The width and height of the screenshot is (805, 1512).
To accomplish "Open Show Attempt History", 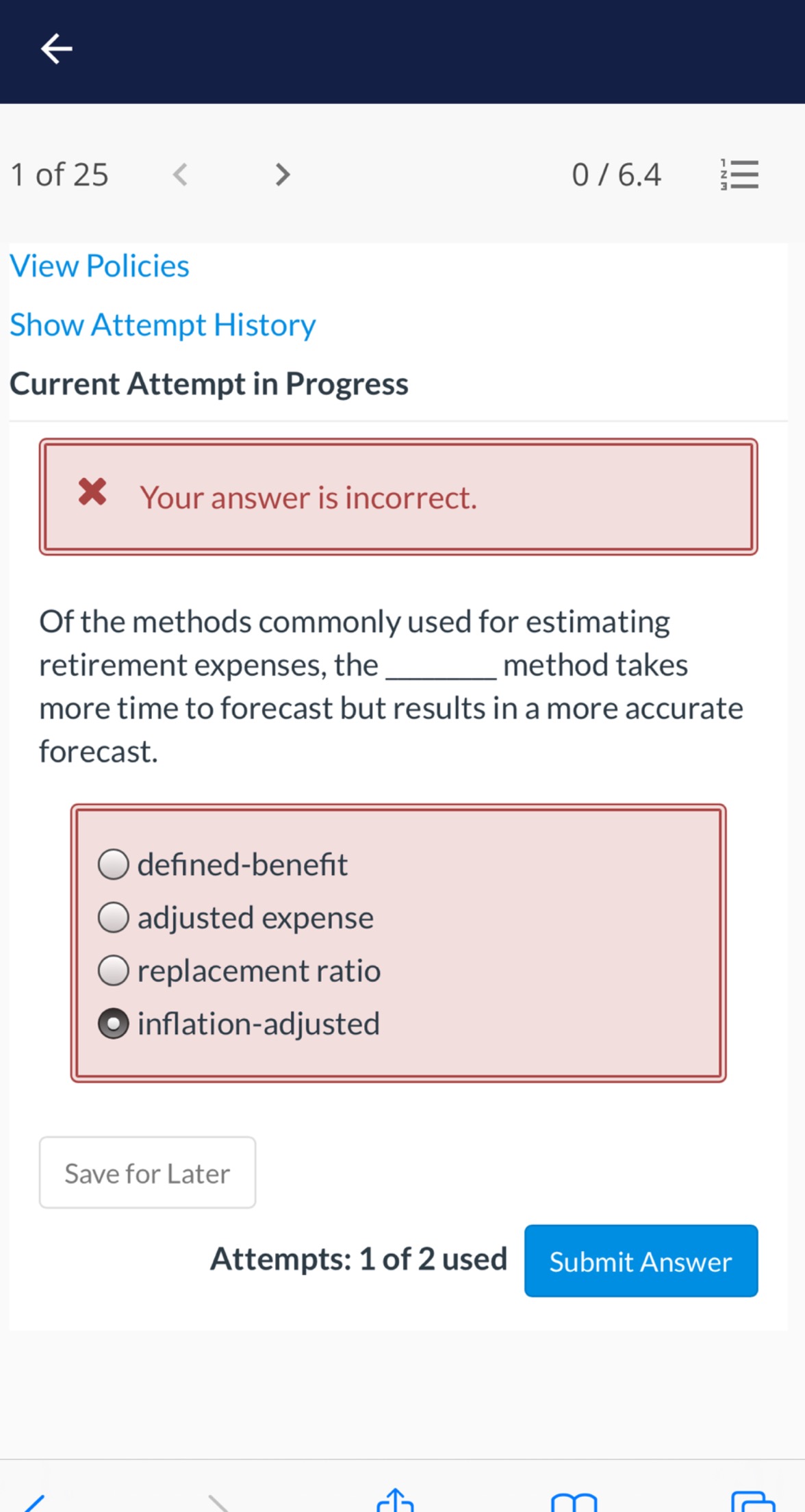I will tap(162, 325).
